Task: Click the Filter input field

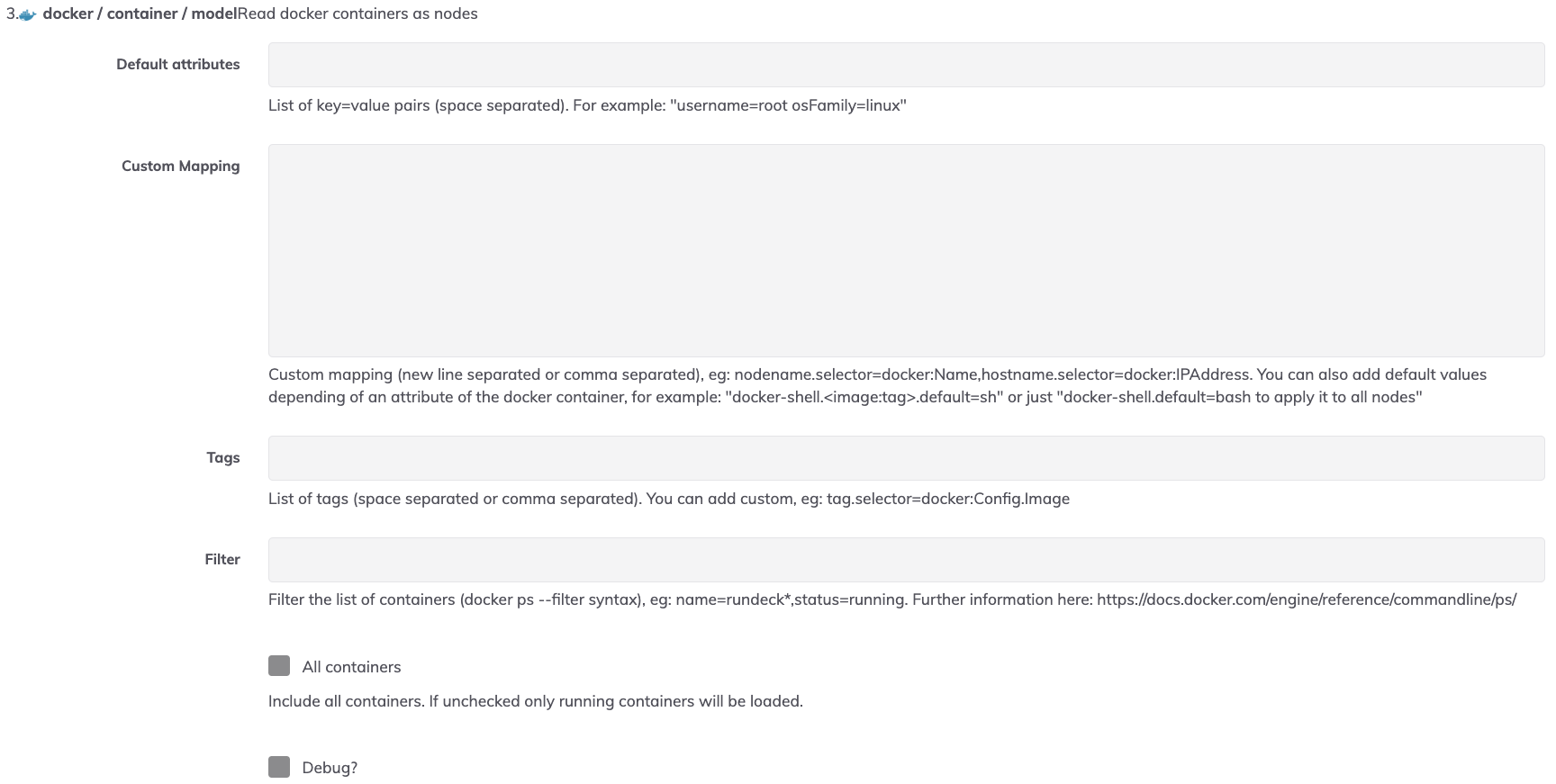Action: (906, 560)
